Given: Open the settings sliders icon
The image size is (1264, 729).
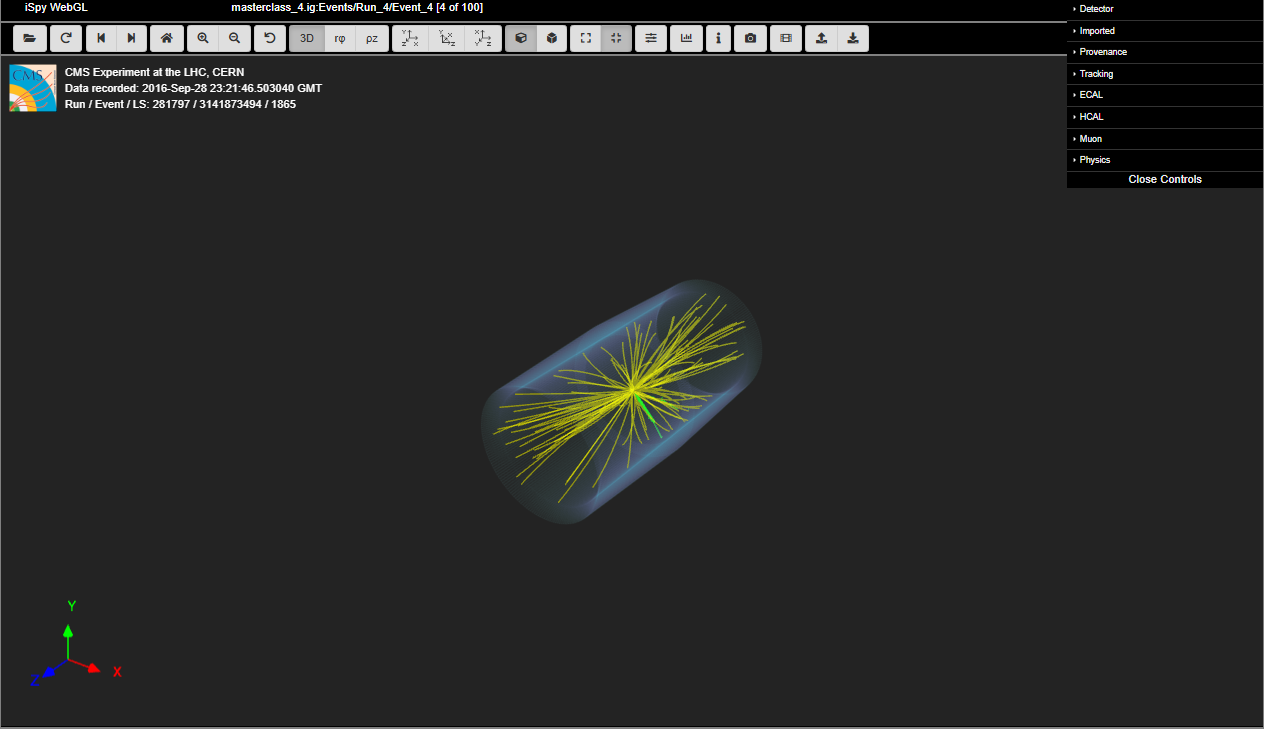Looking at the screenshot, I should coord(651,38).
